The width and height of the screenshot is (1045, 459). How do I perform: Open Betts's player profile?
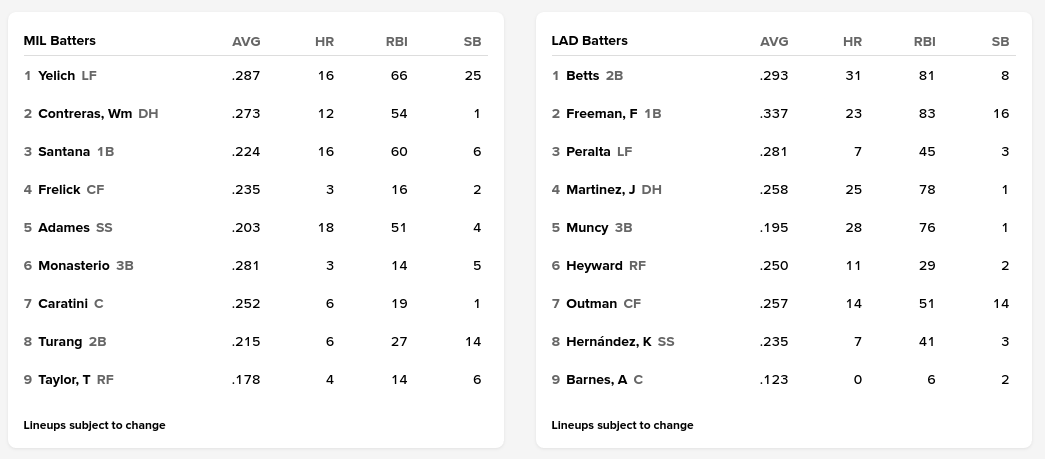pos(583,75)
